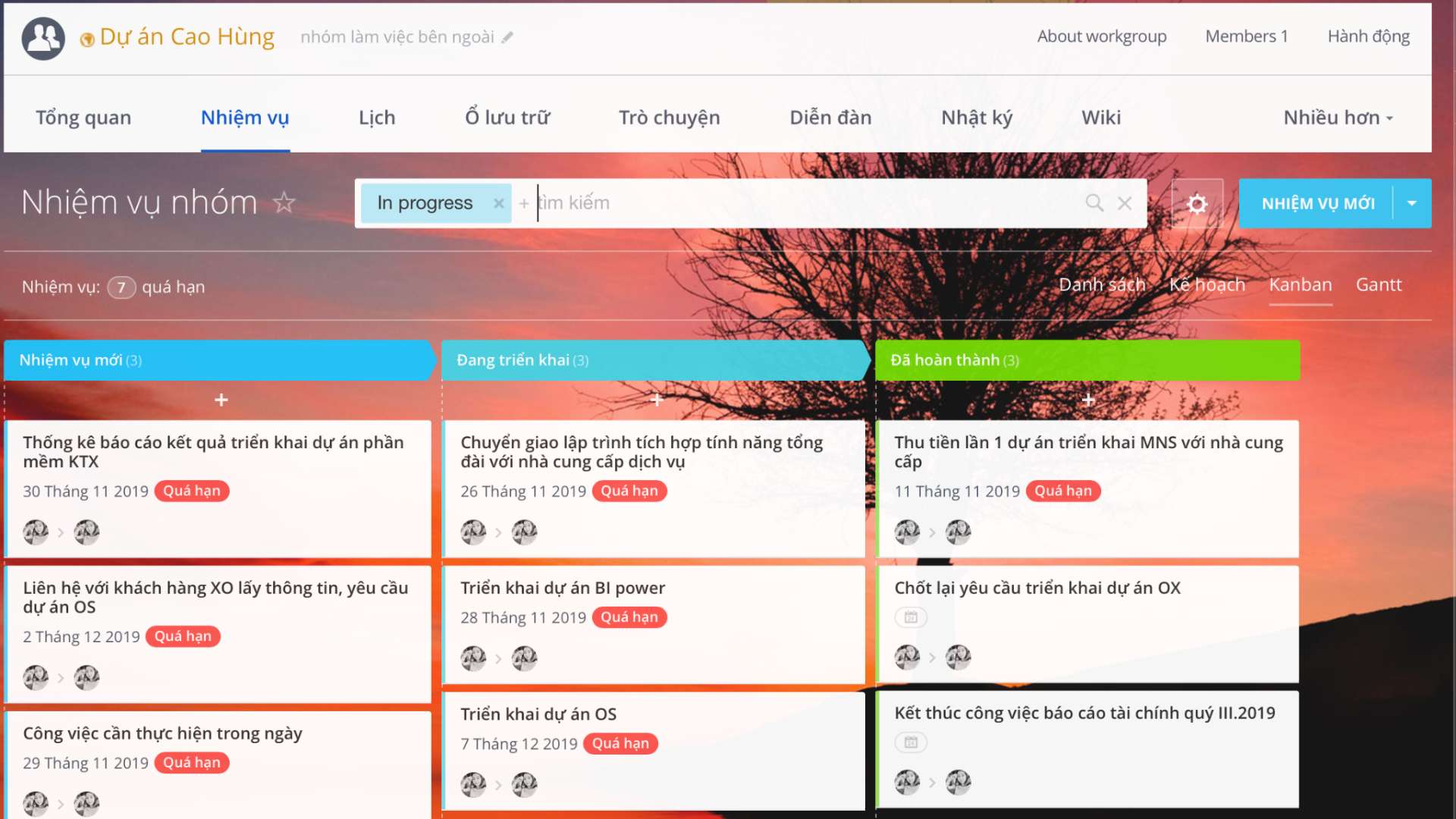
Task: Click assignee avatar on Chuyển giao lập trình card
Action: (524, 532)
